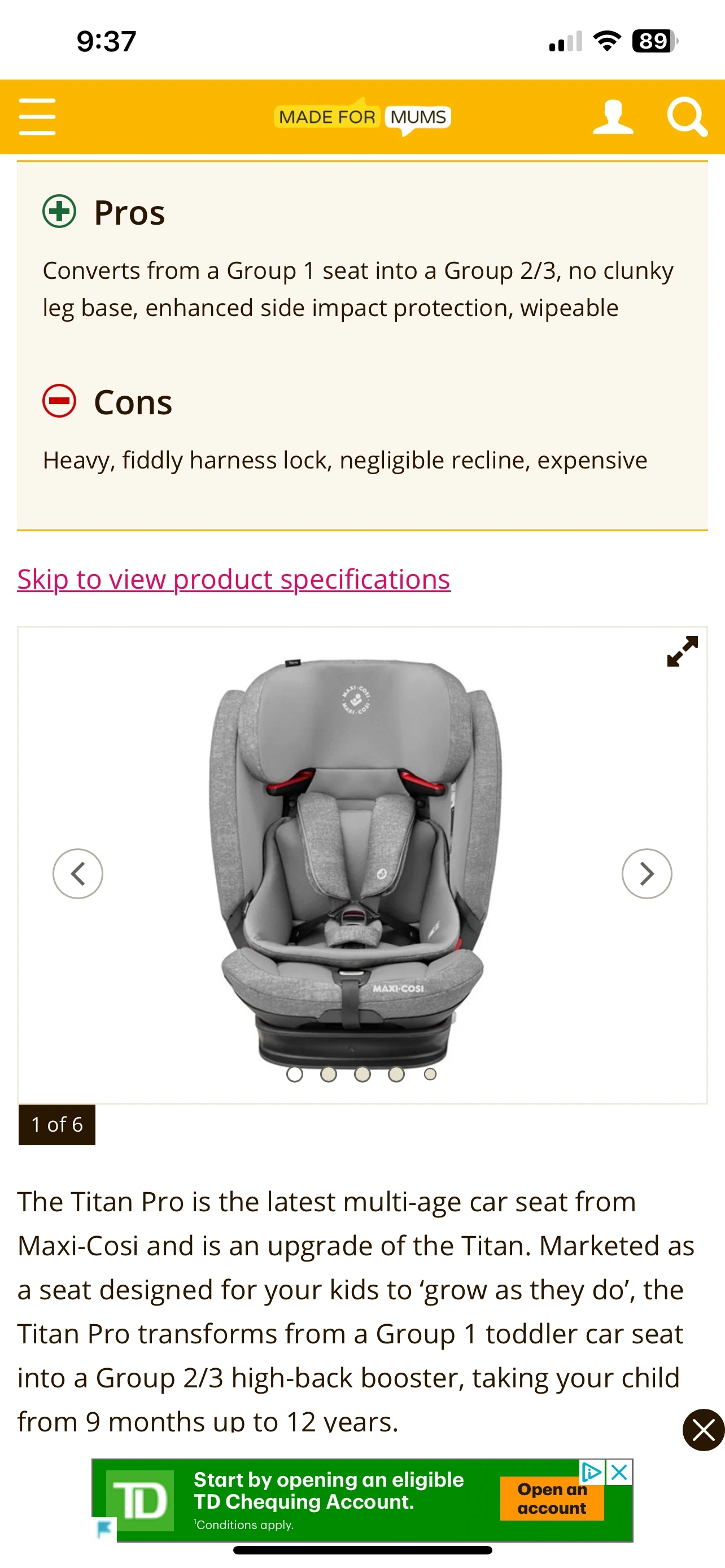Show the previous gallery image

point(78,874)
